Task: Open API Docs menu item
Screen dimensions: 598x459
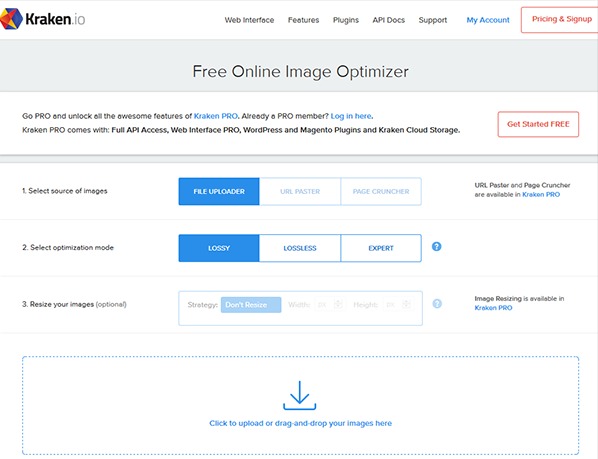Action: click(x=389, y=20)
